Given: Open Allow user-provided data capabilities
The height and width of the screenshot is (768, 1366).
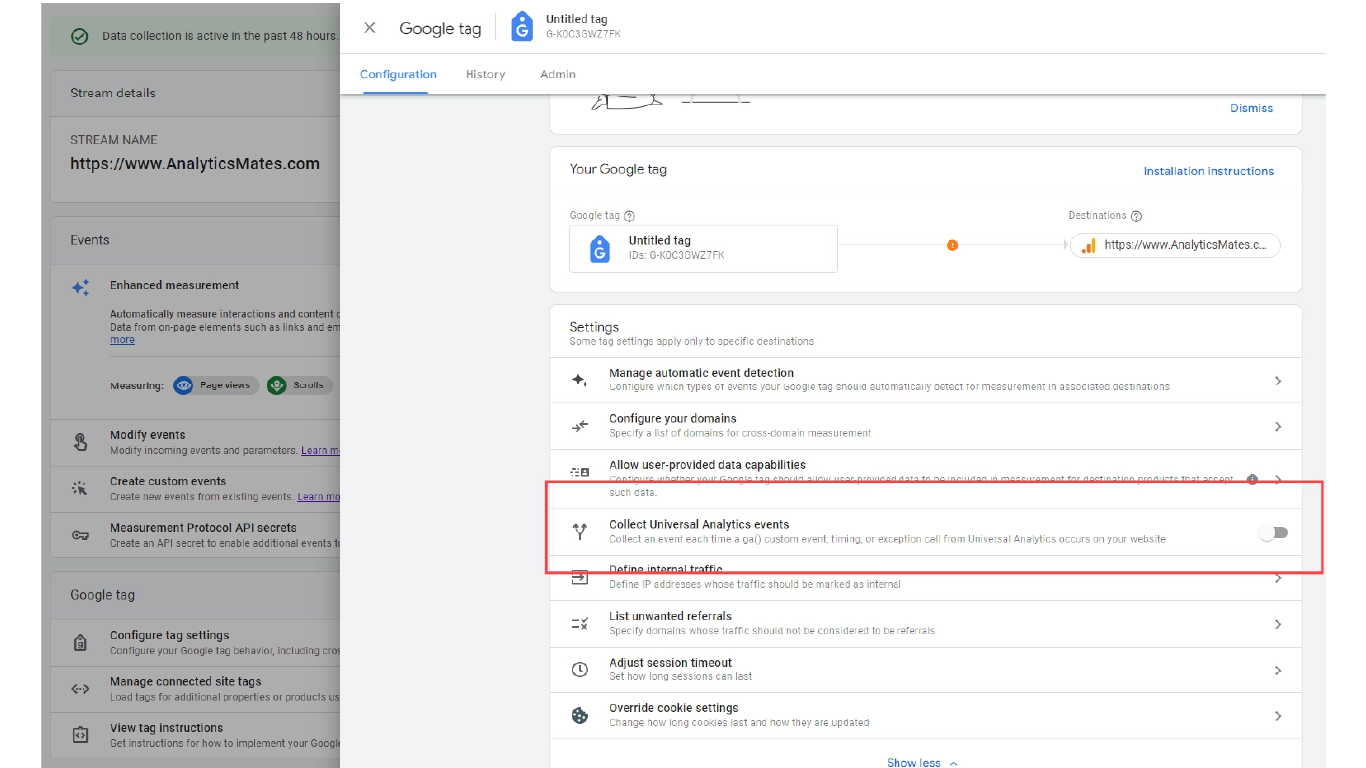Looking at the screenshot, I should (x=926, y=478).
